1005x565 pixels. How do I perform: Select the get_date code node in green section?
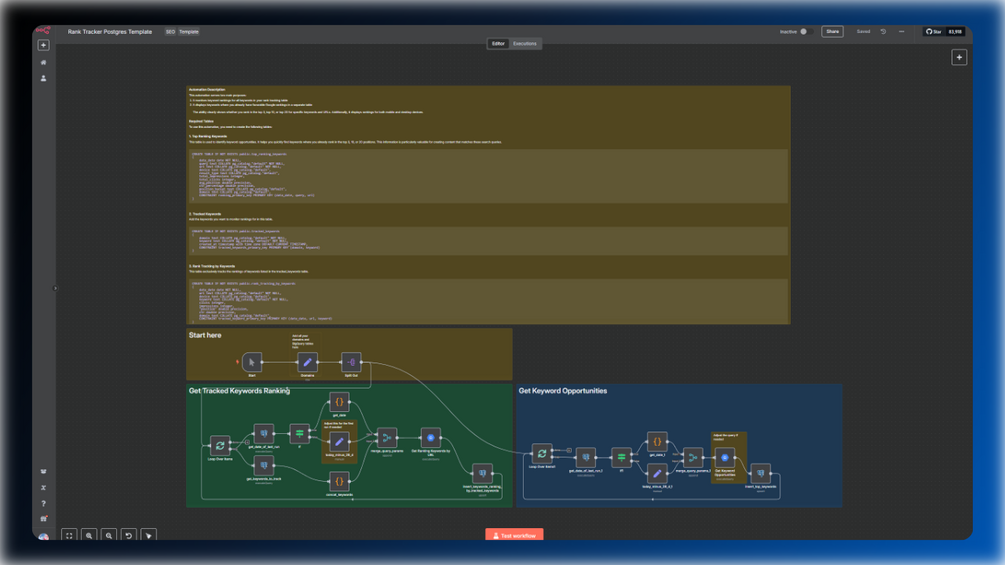[x=339, y=402]
